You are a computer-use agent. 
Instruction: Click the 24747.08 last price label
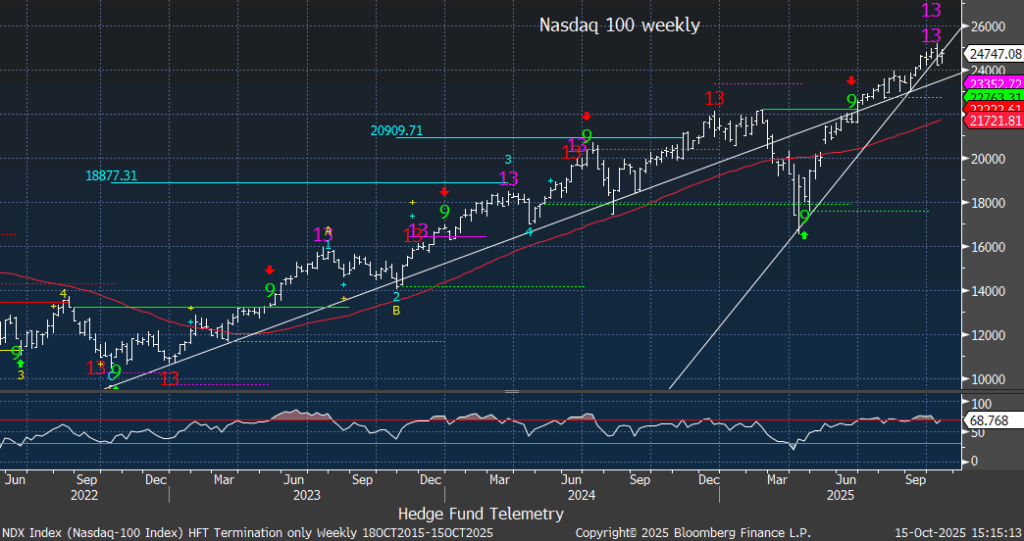point(996,53)
